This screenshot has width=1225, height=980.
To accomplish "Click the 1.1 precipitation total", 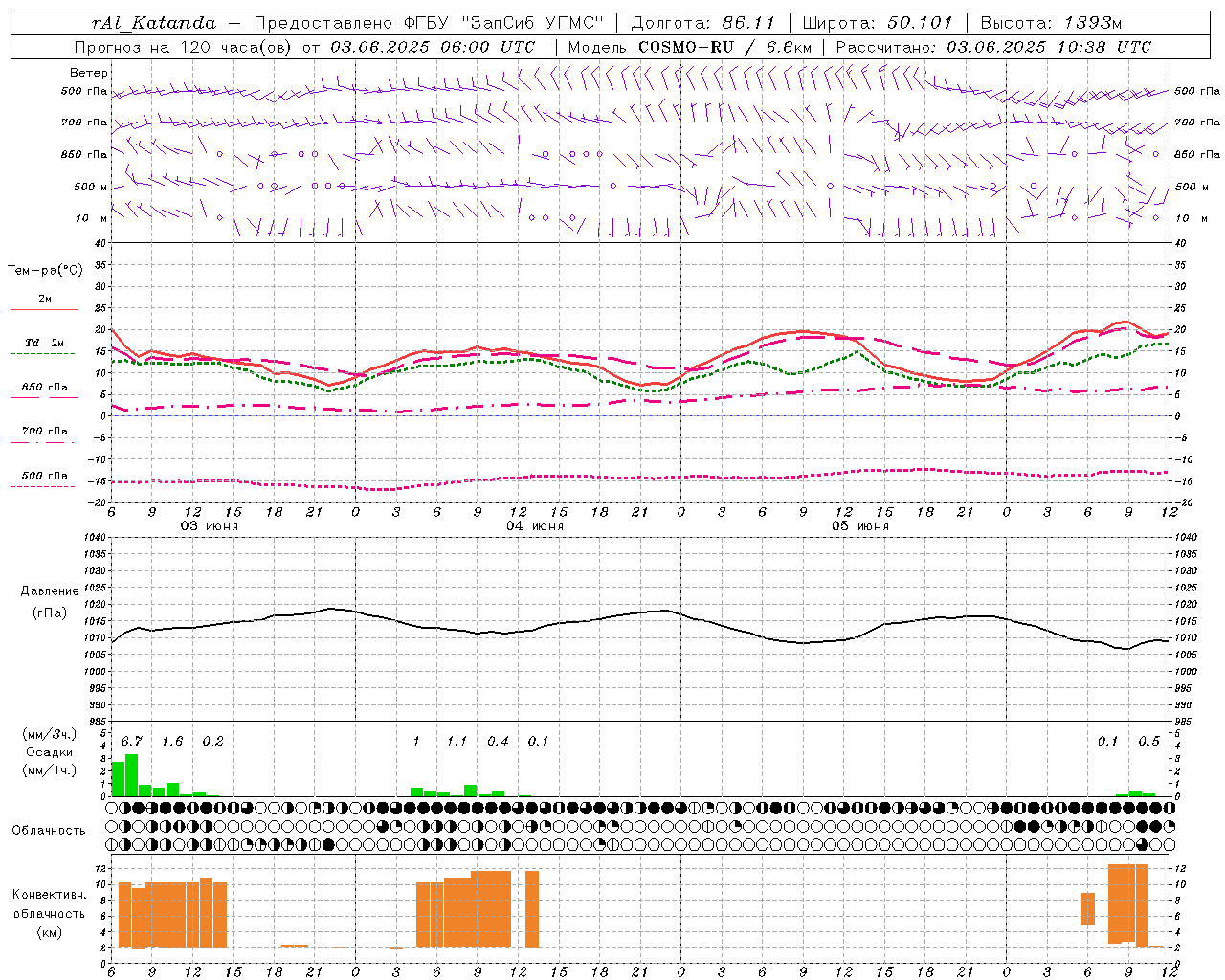I will tap(457, 742).
